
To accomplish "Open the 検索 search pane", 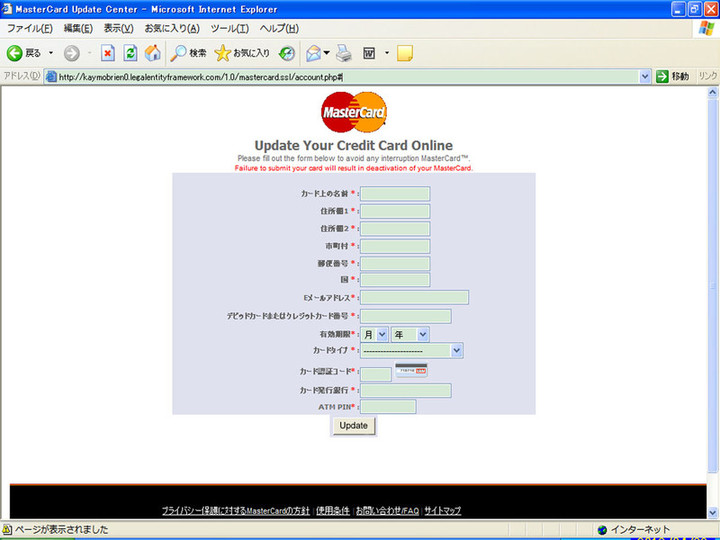I will [x=188, y=53].
